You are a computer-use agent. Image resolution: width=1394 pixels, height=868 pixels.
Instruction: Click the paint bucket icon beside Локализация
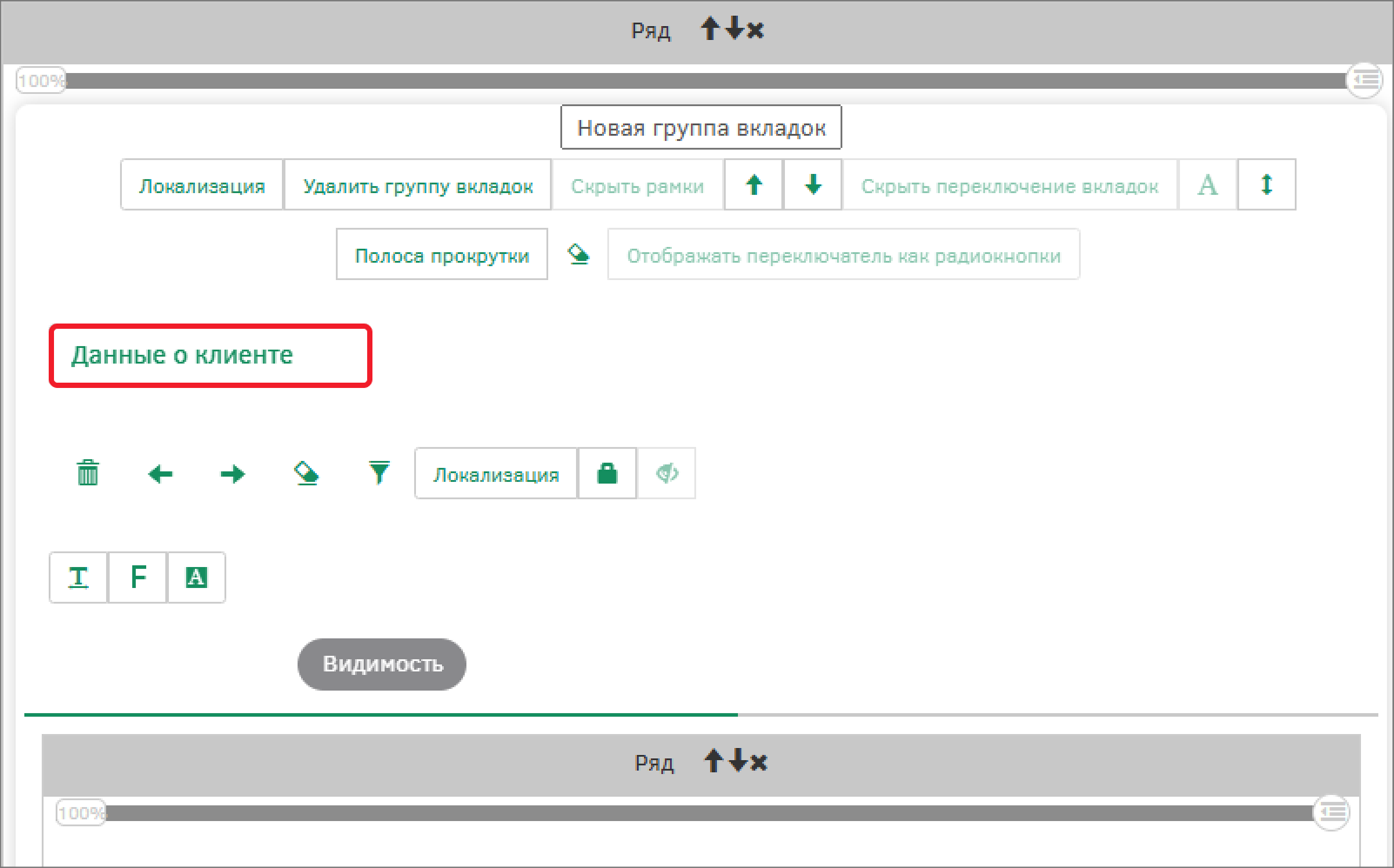click(306, 473)
